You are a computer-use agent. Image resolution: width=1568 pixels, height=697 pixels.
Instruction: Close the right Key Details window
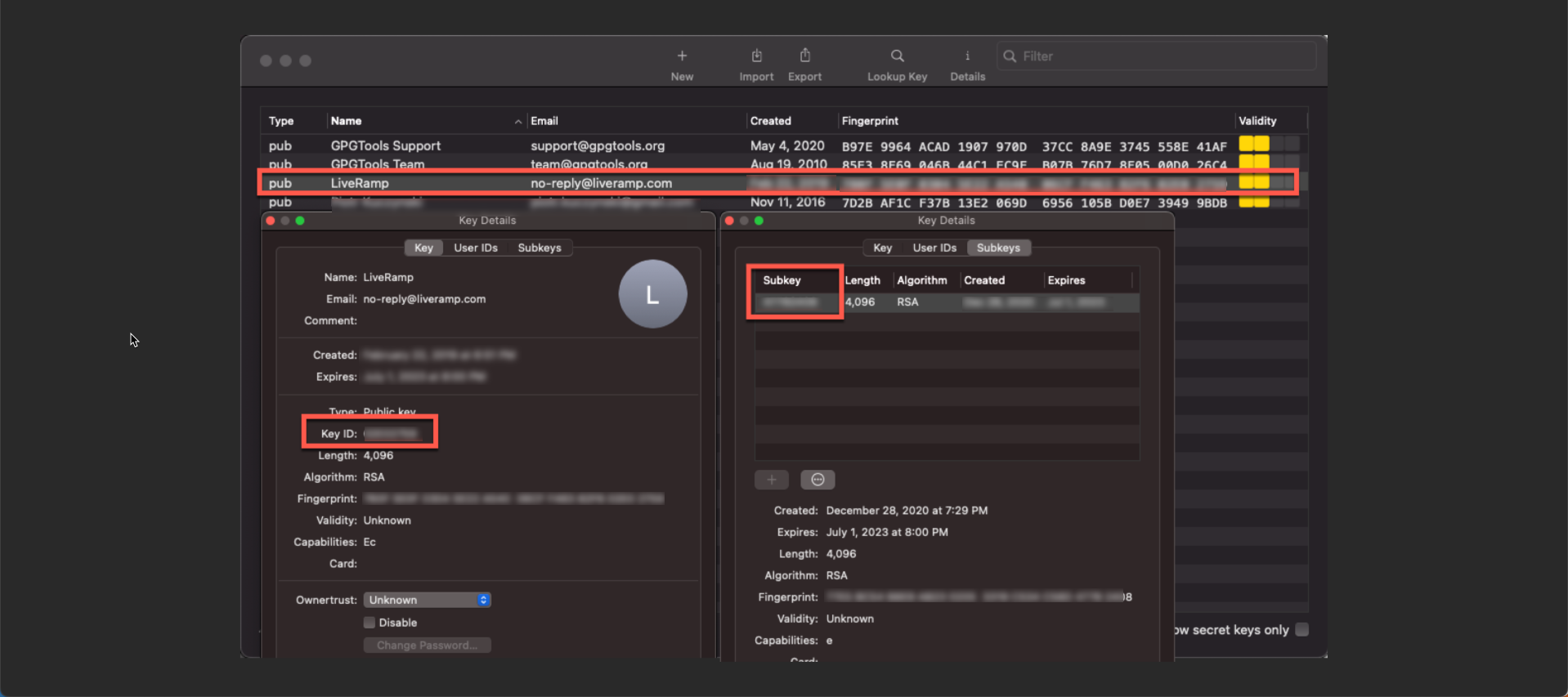729,221
